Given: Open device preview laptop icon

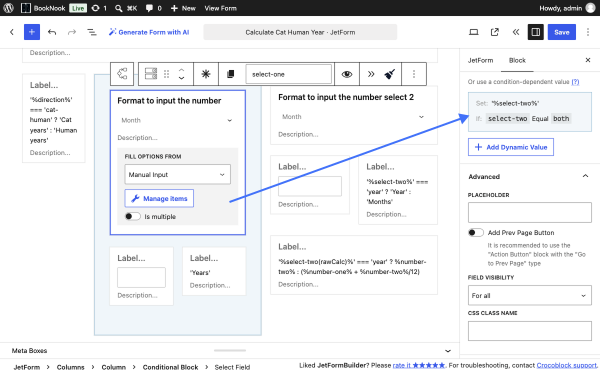Looking at the screenshot, I should pyautogui.click(x=474, y=32).
